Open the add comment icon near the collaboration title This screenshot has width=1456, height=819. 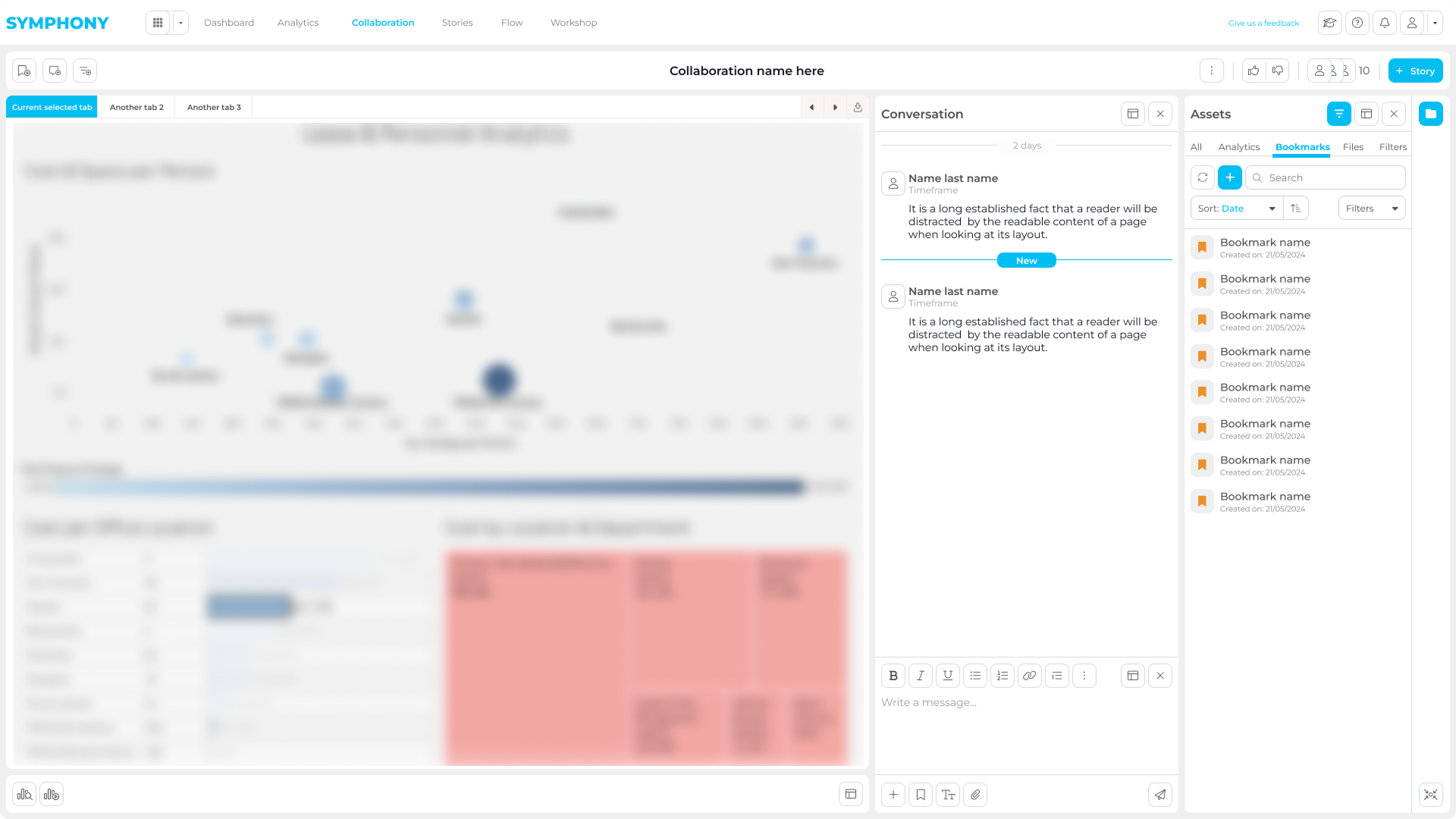click(54, 71)
